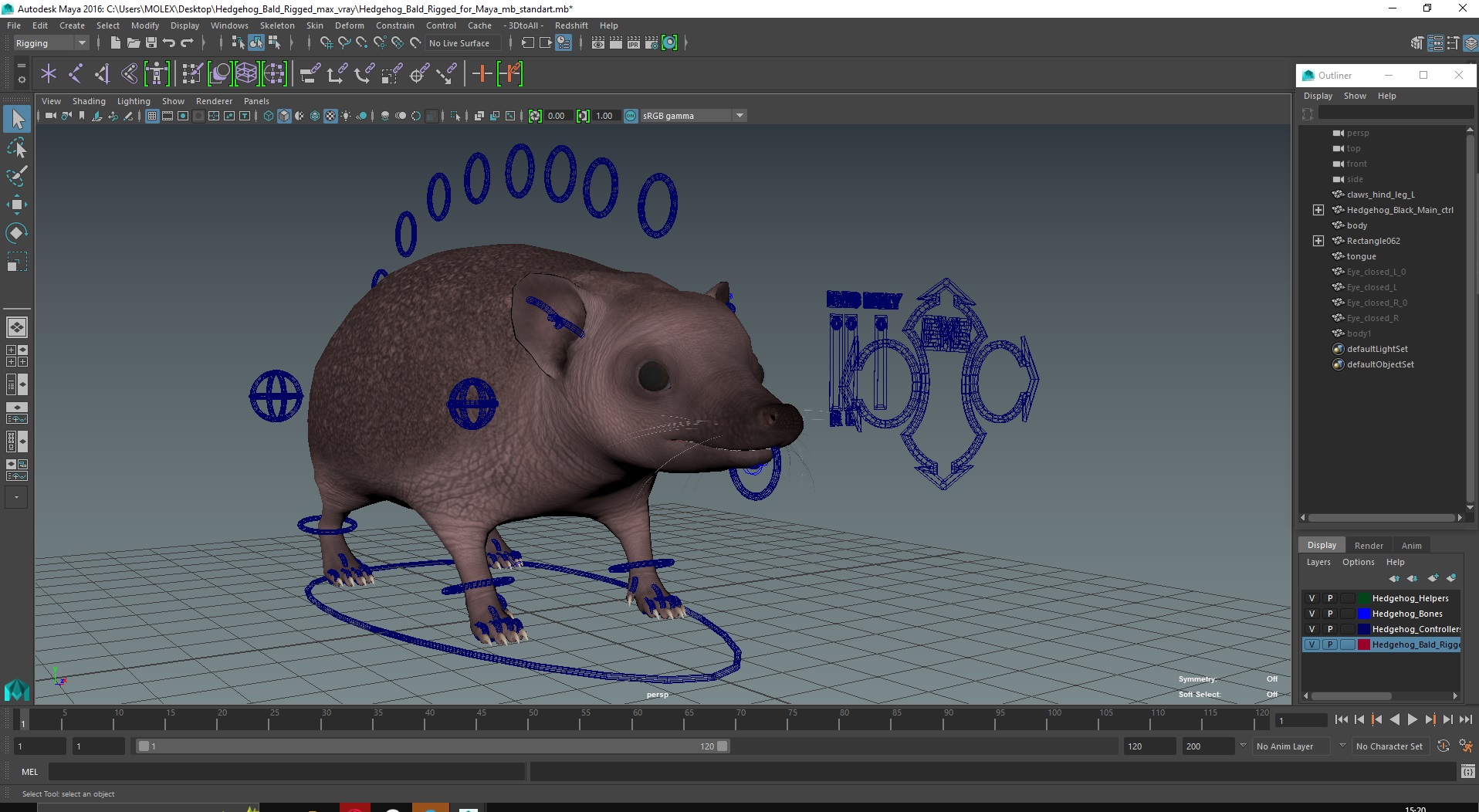This screenshot has height=812, width=1479.
Task: Select the Rotate tool in the toolbox
Action: coord(16,232)
